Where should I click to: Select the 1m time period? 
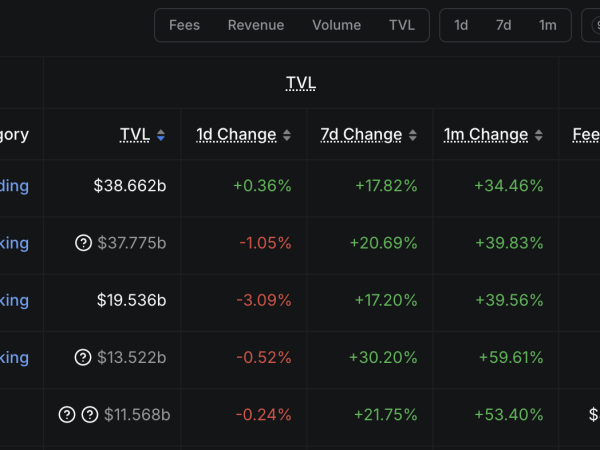pyautogui.click(x=548, y=25)
